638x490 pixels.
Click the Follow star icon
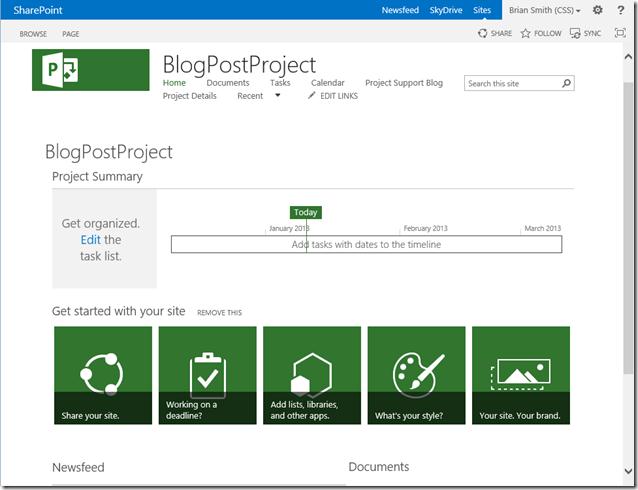click(526, 33)
